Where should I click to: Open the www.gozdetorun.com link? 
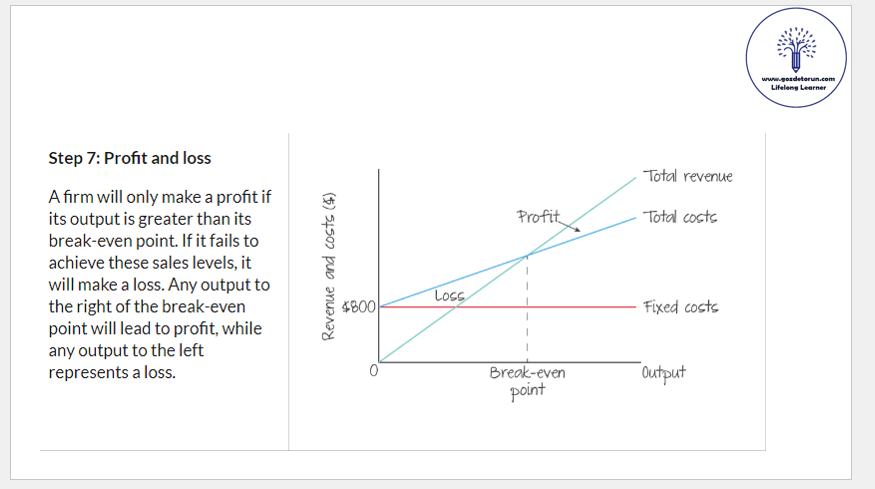tap(797, 79)
